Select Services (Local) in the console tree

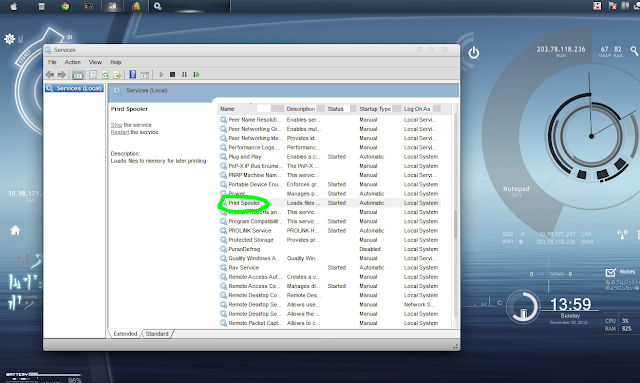pos(74,88)
